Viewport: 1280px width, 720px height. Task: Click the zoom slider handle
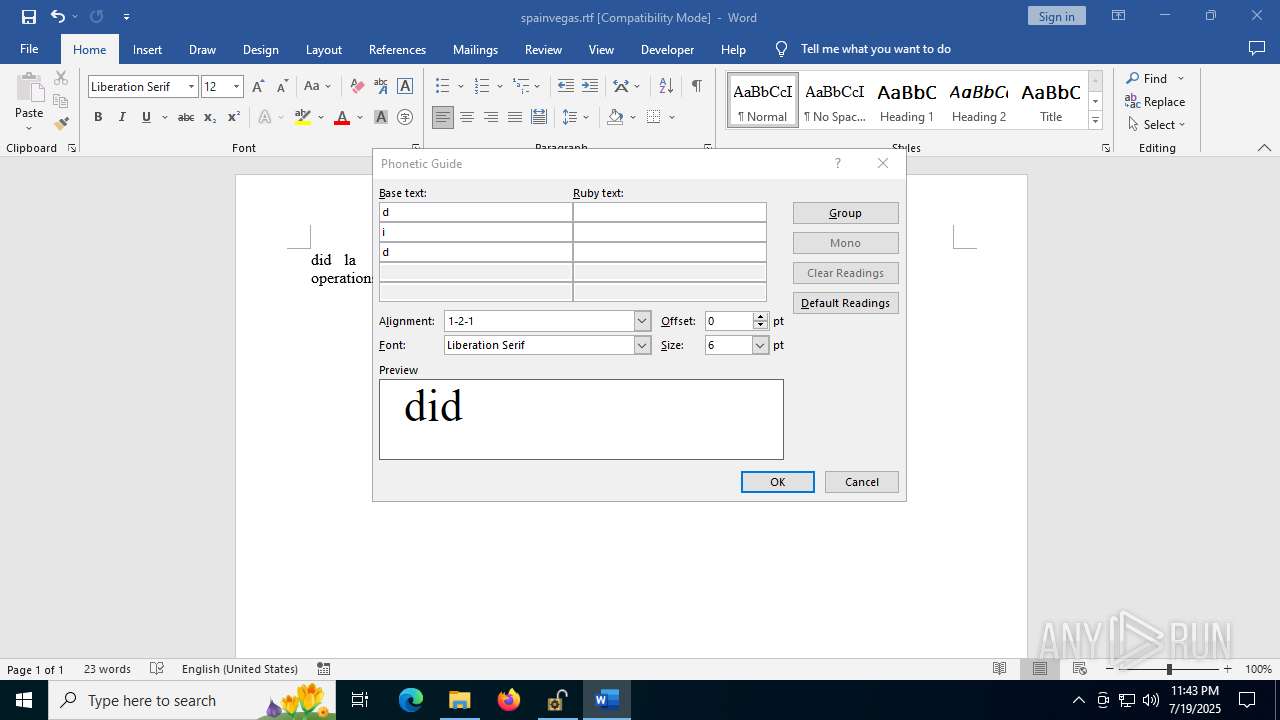point(1169,669)
